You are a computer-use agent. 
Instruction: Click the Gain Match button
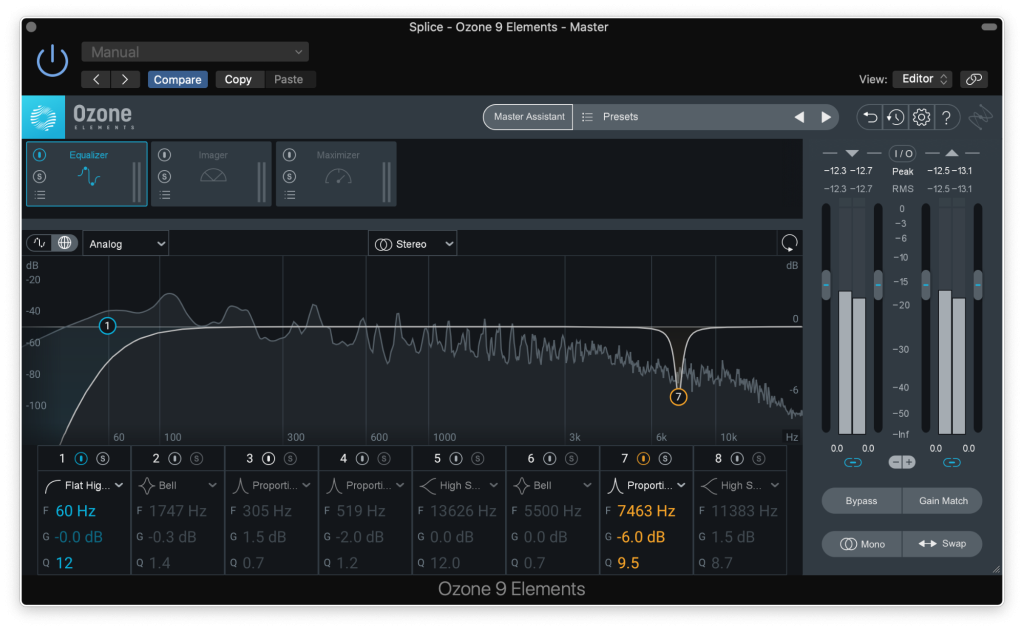pos(943,501)
